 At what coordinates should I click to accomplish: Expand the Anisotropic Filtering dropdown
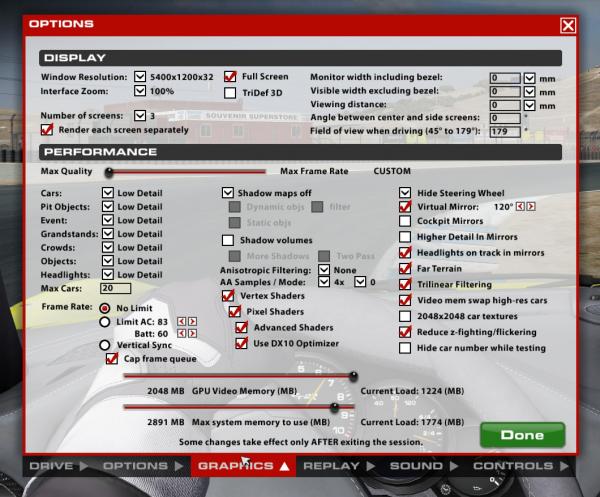point(324,269)
